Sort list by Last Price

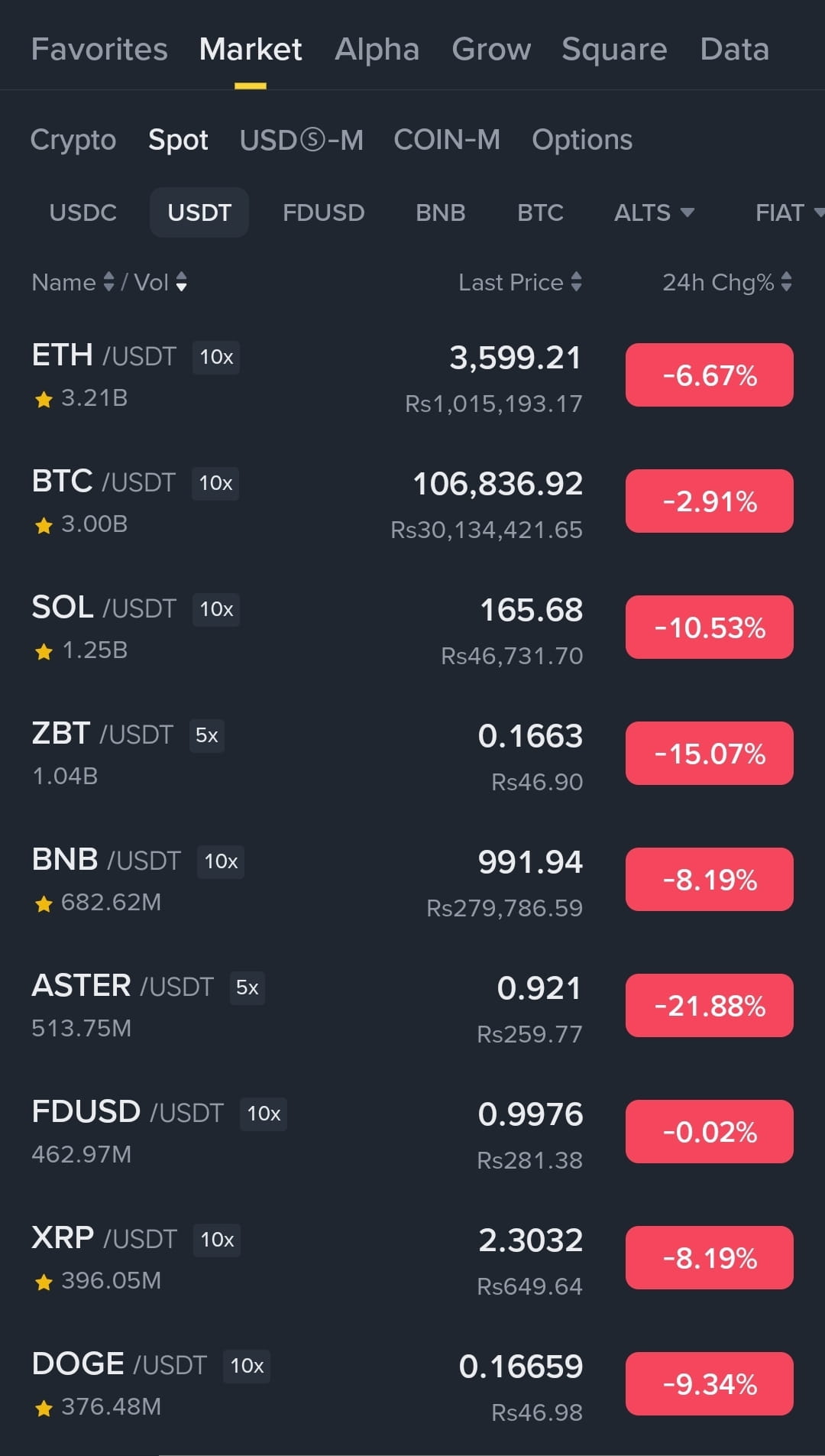pos(520,283)
